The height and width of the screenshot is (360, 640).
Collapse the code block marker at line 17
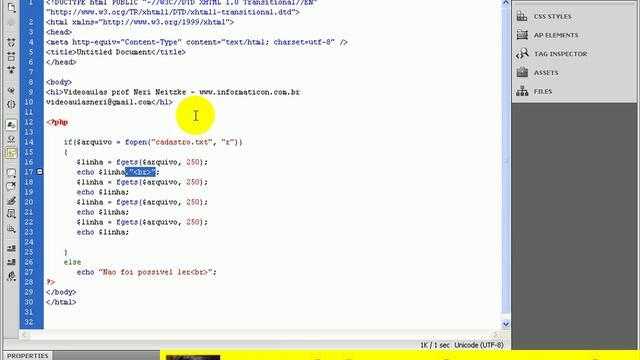40,172
